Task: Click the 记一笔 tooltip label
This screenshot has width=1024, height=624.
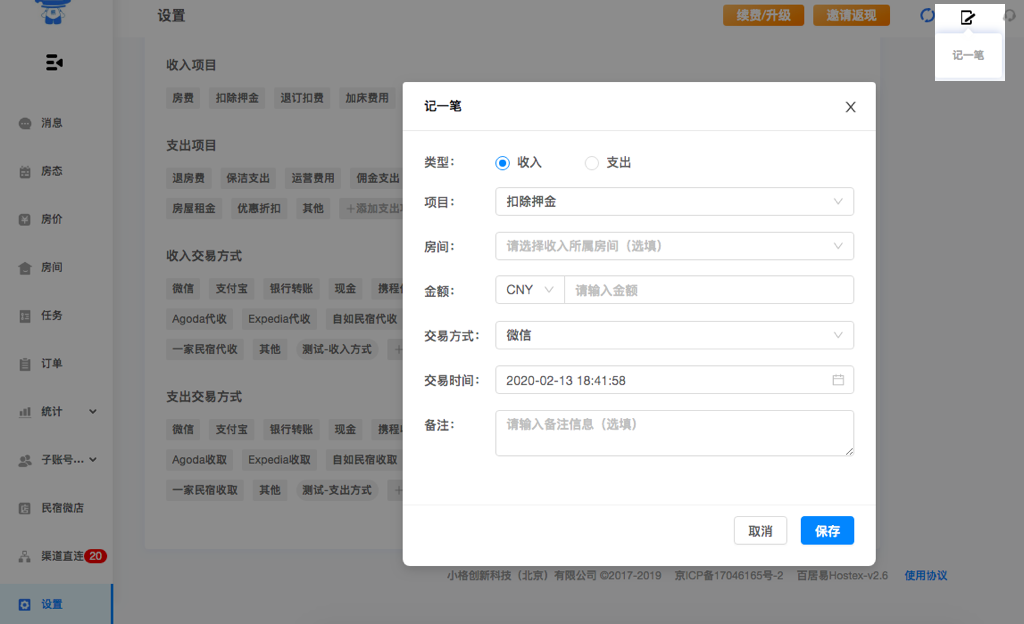Action: 968,55
